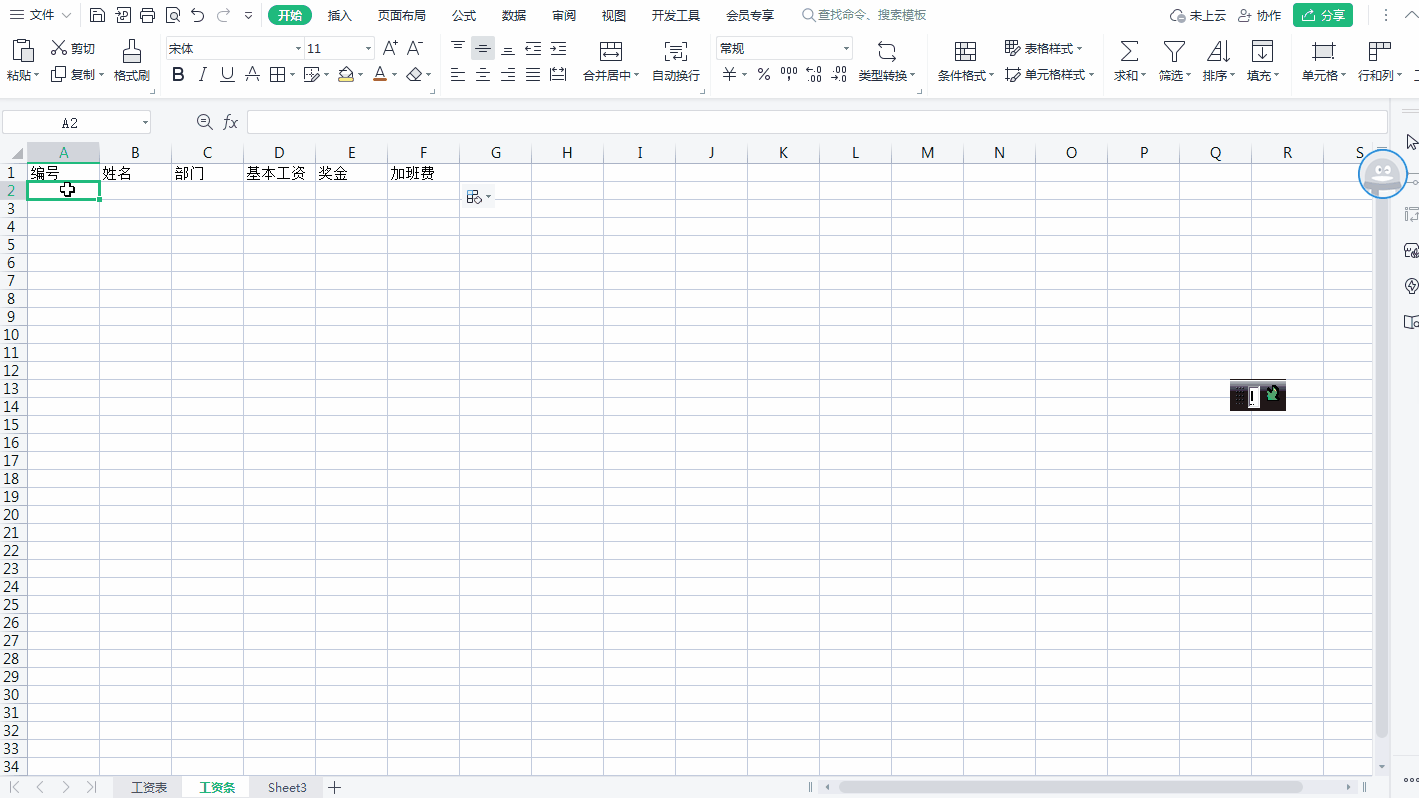Align cell content to bottom

pos(508,48)
